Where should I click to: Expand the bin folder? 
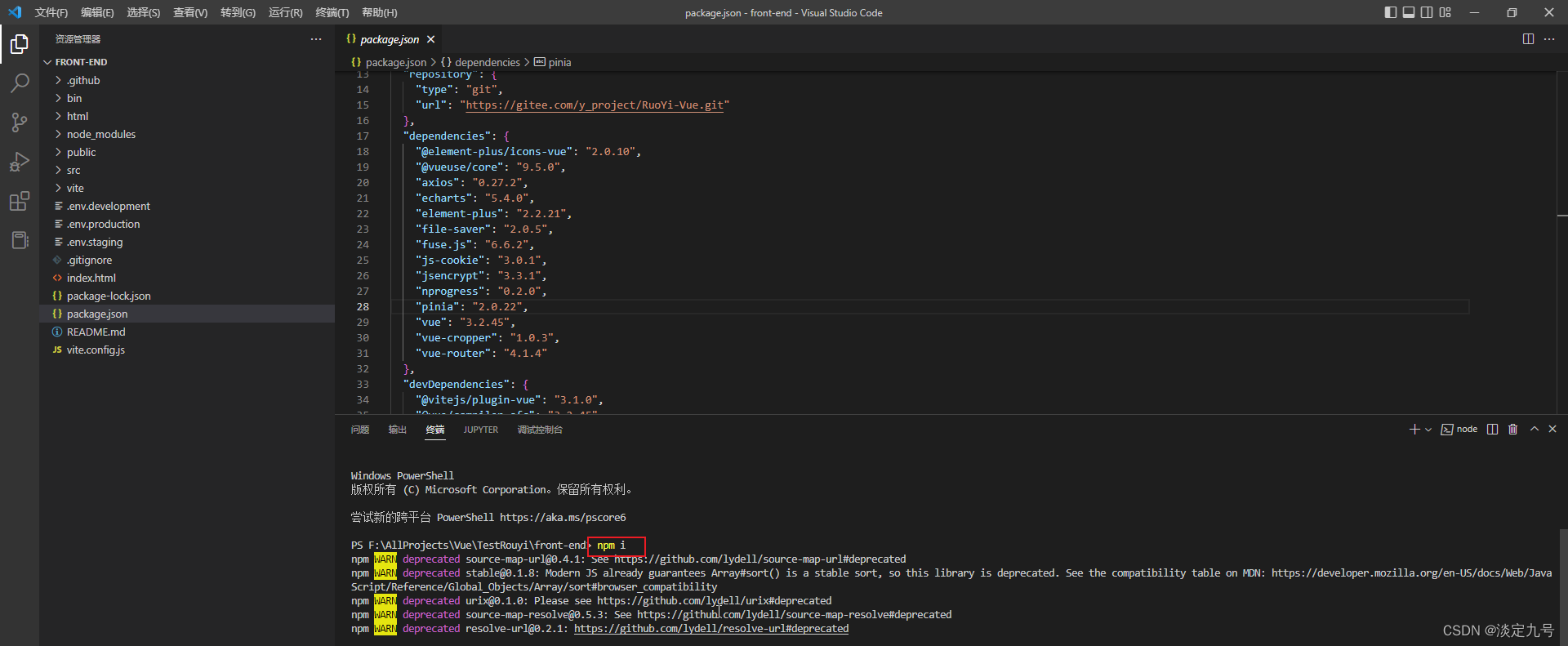[187, 98]
